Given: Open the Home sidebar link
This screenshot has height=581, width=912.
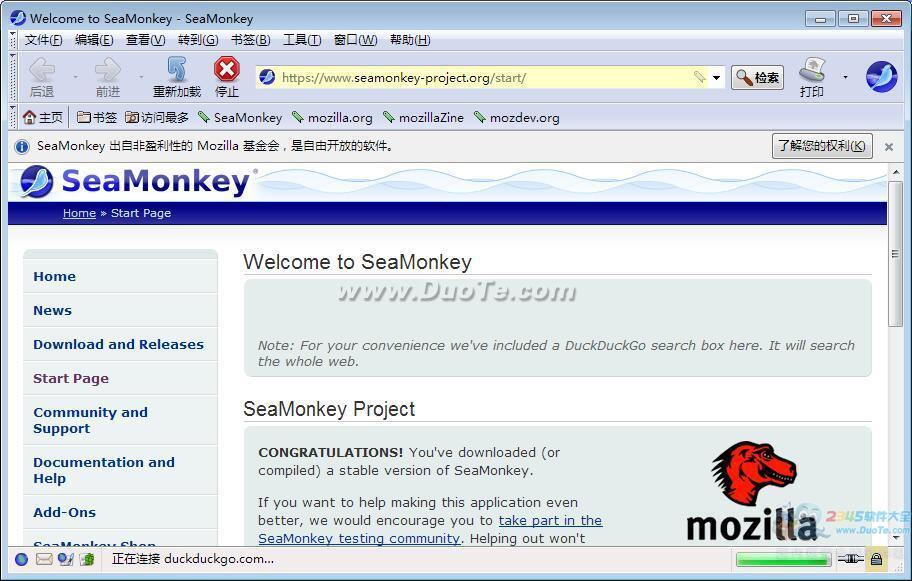Looking at the screenshot, I should pyautogui.click(x=55, y=277).
